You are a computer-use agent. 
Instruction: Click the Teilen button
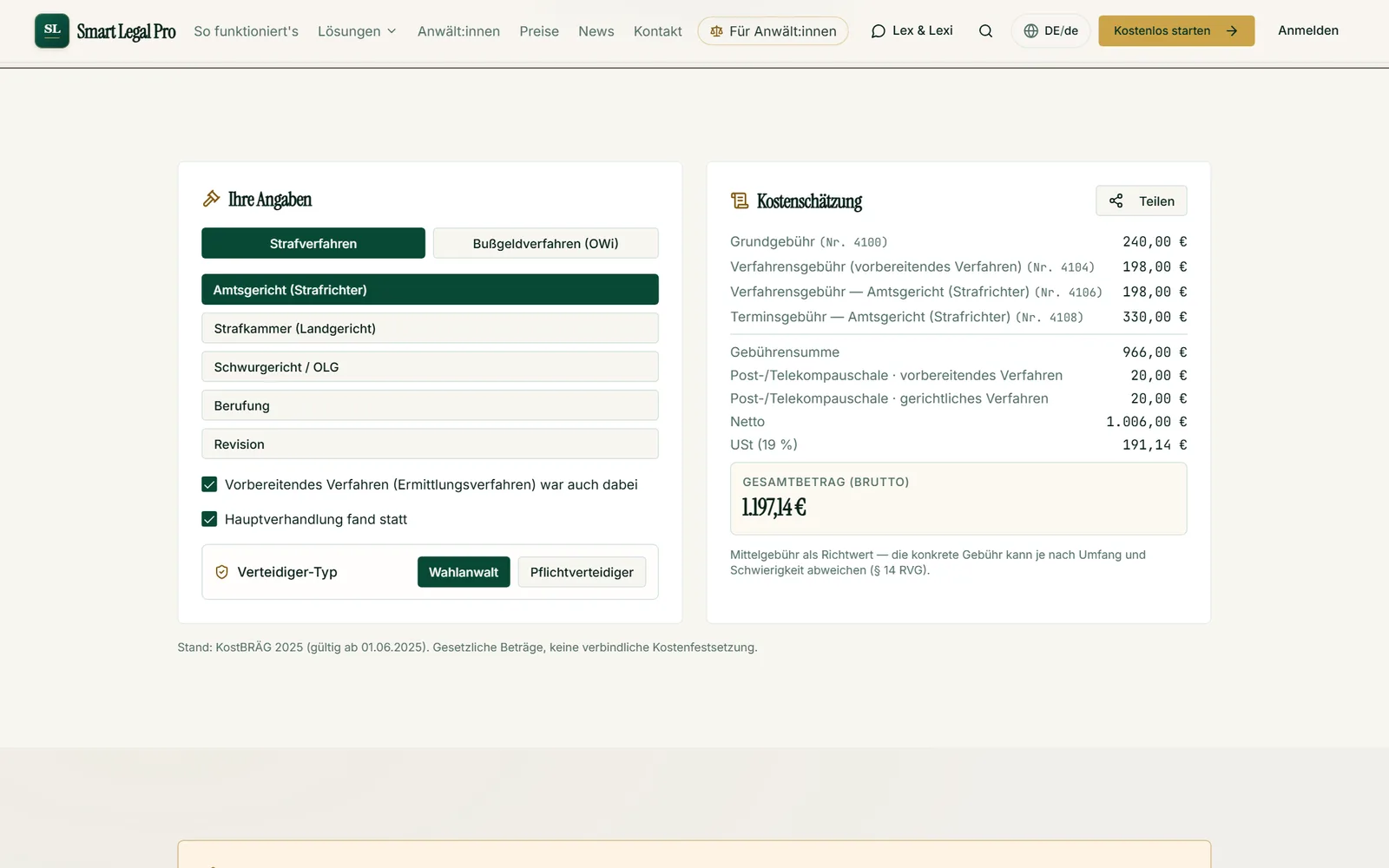click(1141, 201)
